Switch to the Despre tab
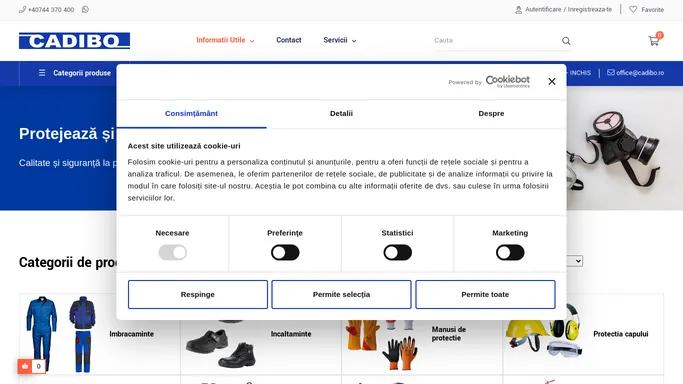 (x=491, y=114)
